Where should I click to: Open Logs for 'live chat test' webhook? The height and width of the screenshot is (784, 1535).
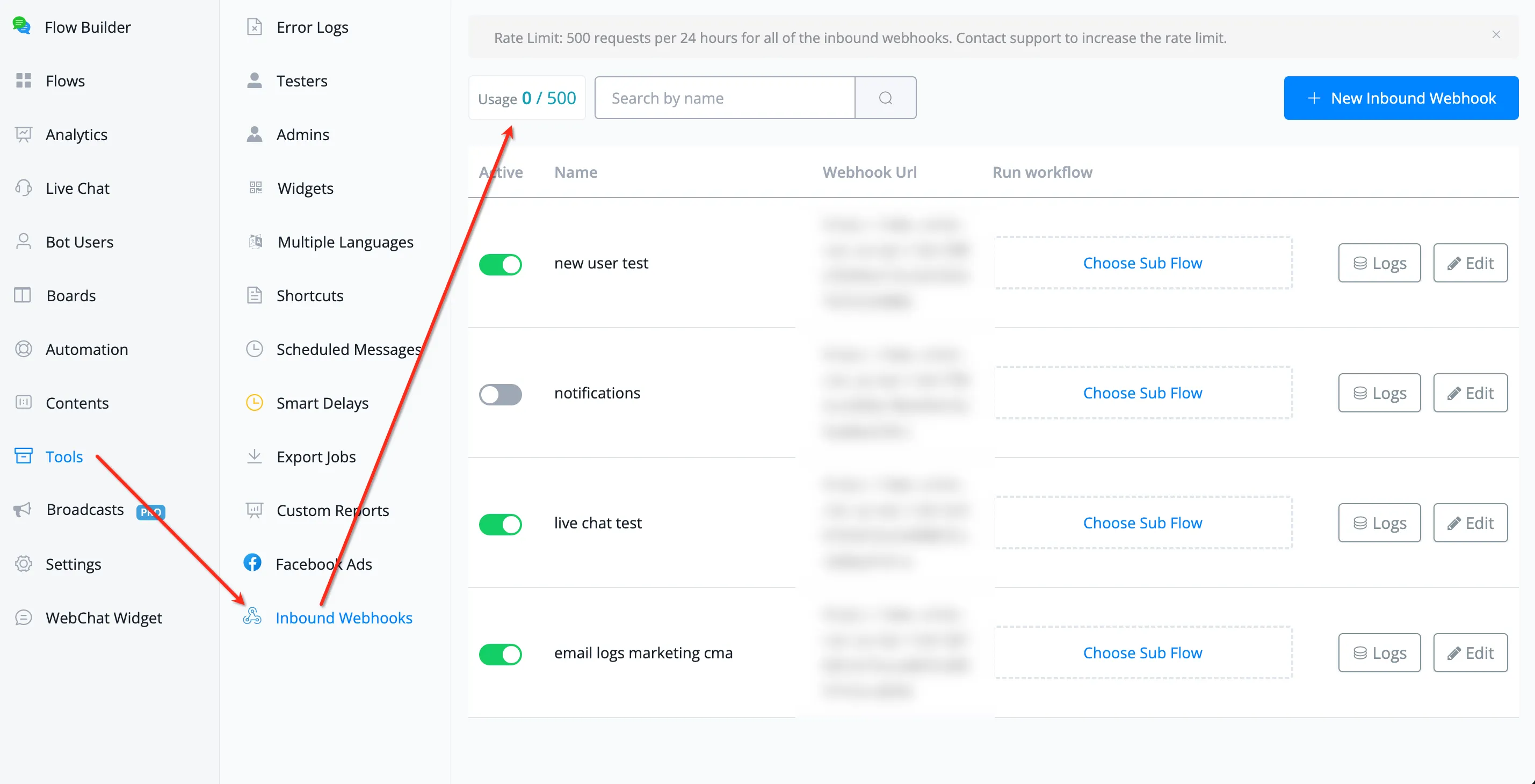[x=1379, y=522]
